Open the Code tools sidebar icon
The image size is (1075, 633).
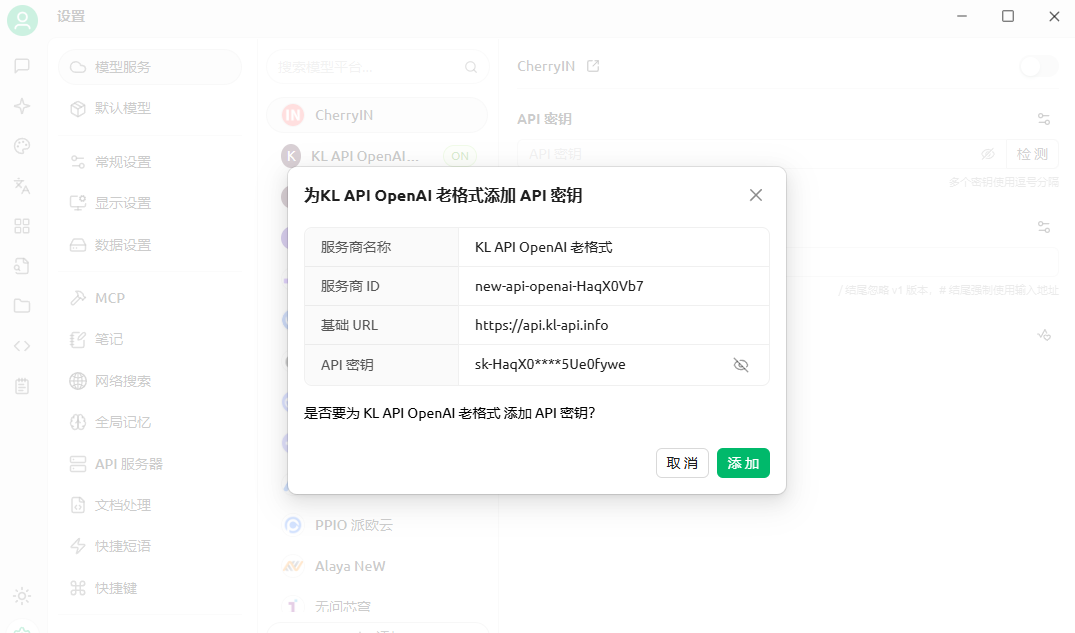point(22,346)
